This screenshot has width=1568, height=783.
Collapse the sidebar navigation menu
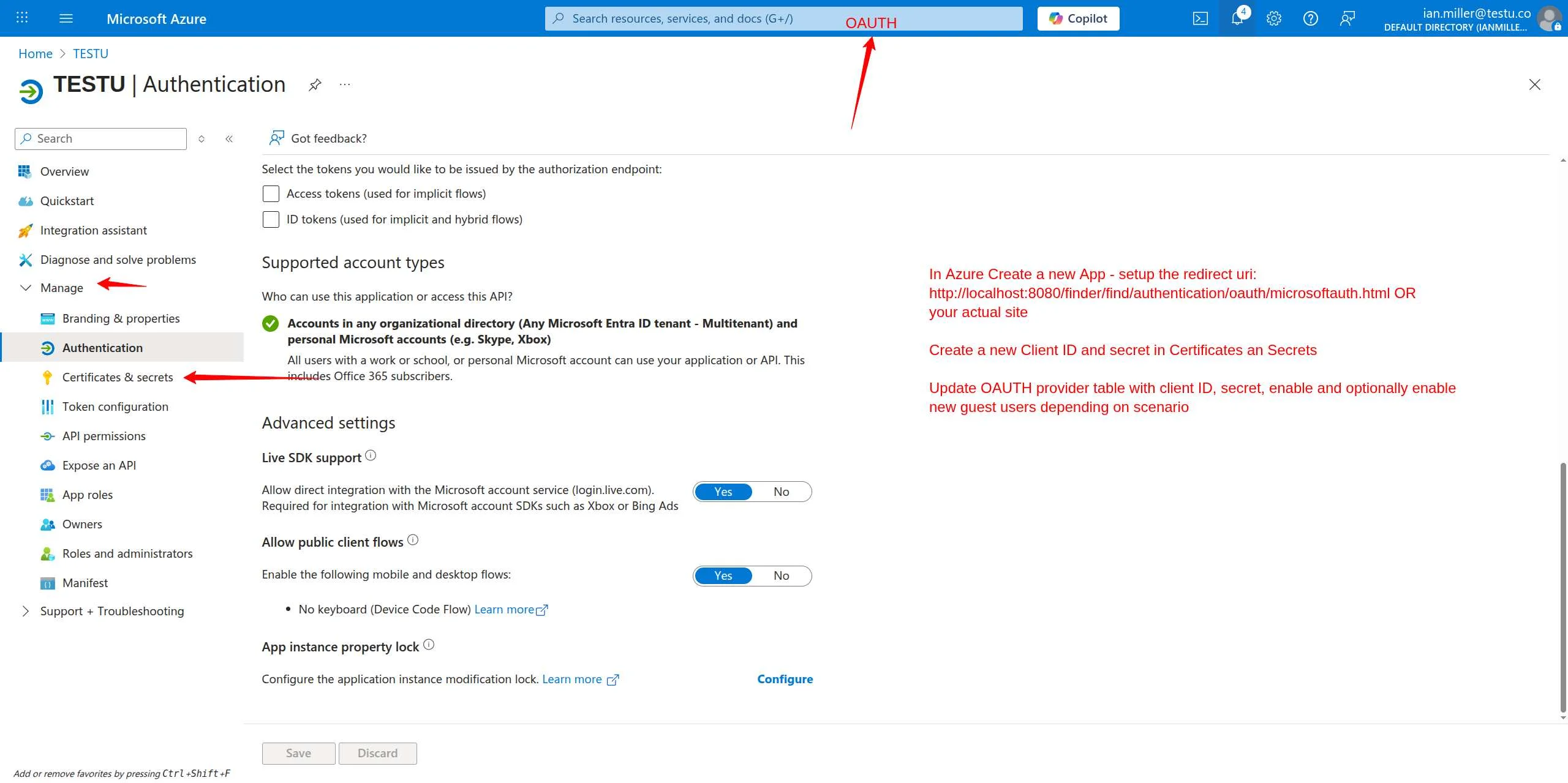[x=229, y=139]
